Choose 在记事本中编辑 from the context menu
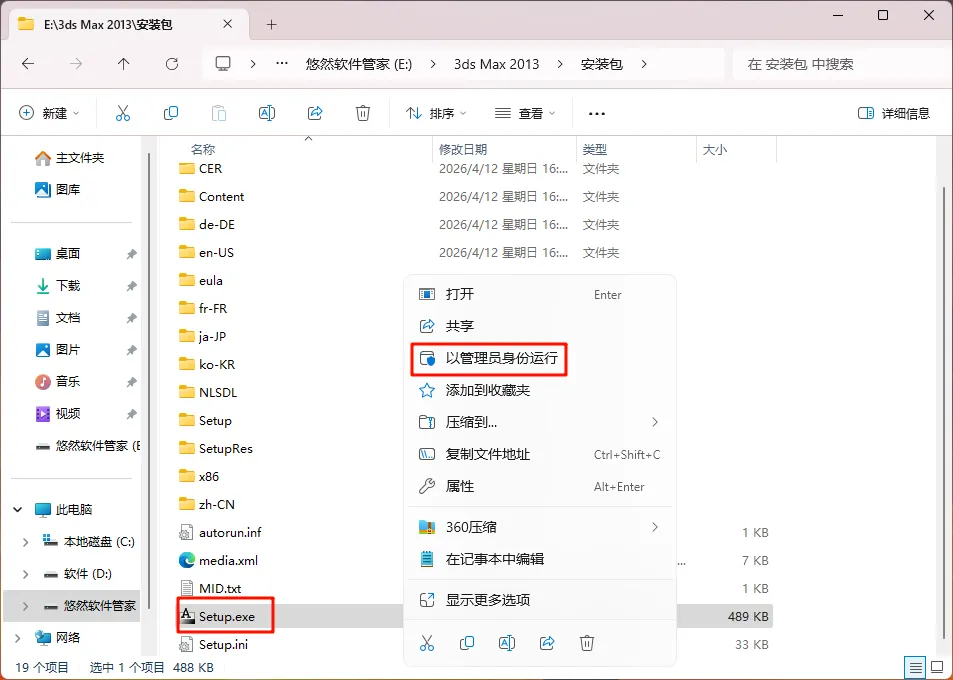This screenshot has width=953, height=680. [x=540, y=559]
